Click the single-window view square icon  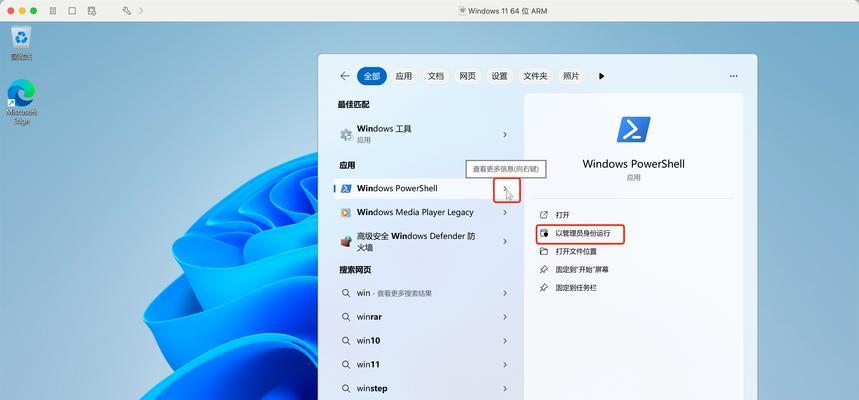tap(72, 11)
